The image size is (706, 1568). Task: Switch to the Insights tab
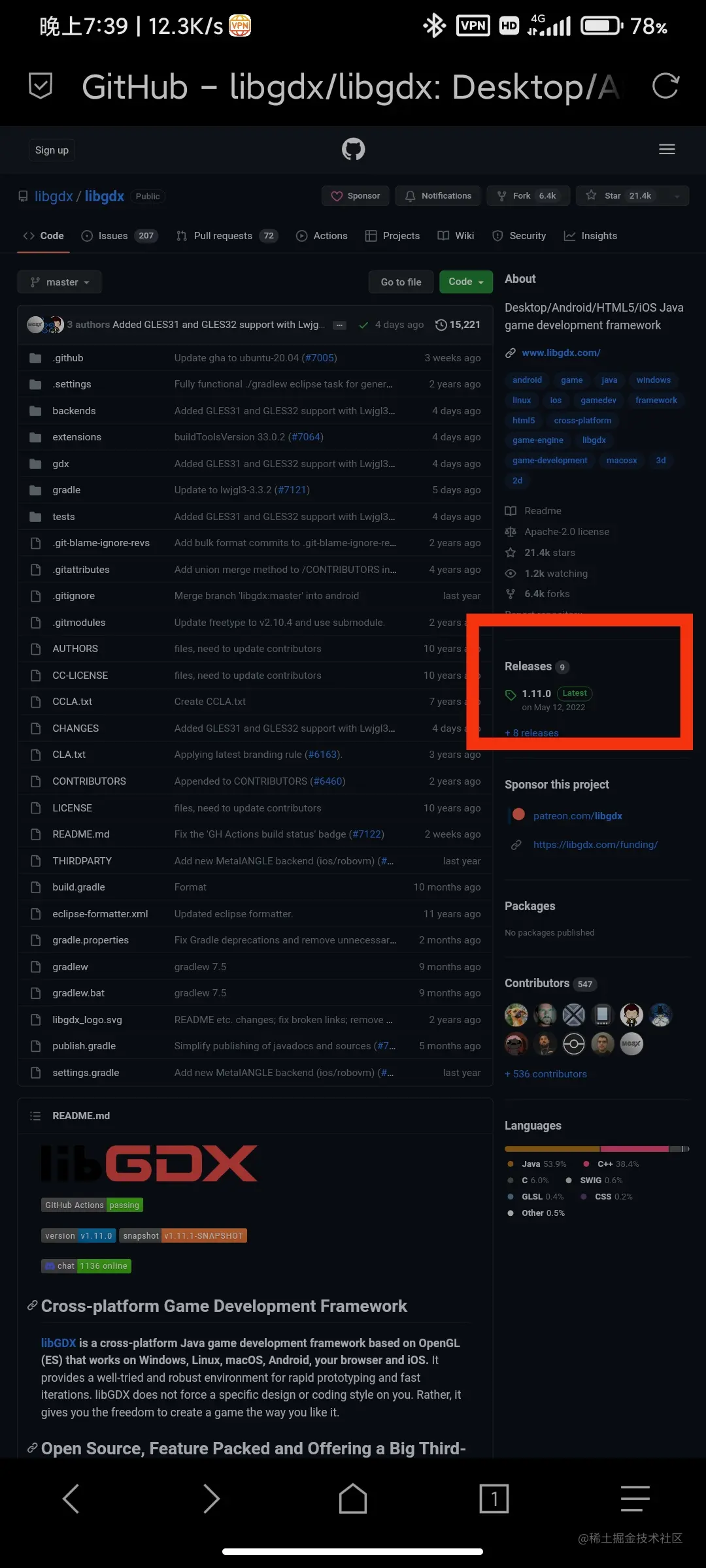tap(590, 236)
